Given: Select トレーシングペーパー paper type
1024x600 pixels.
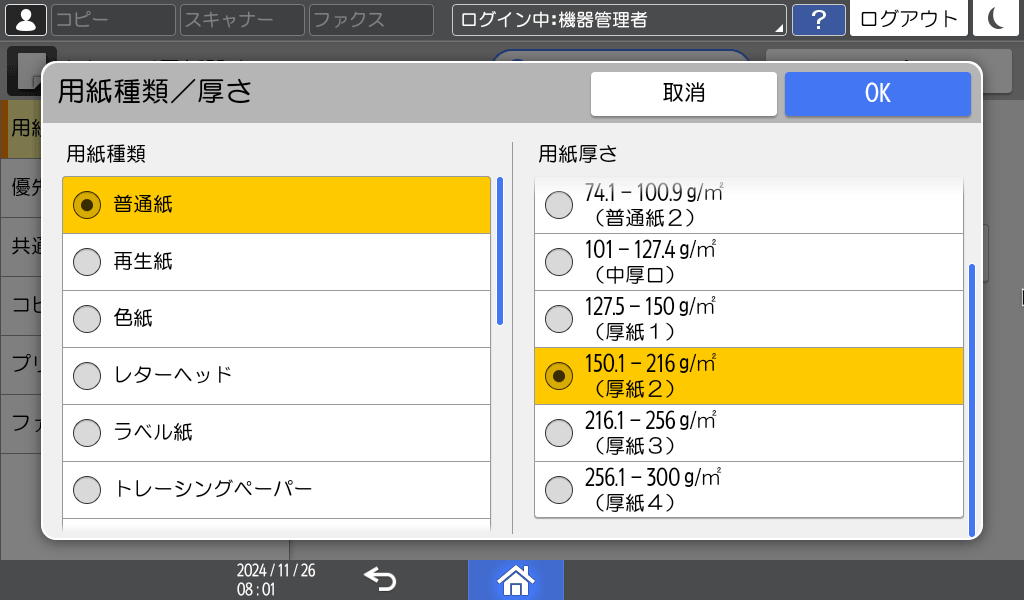Looking at the screenshot, I should [x=276, y=490].
